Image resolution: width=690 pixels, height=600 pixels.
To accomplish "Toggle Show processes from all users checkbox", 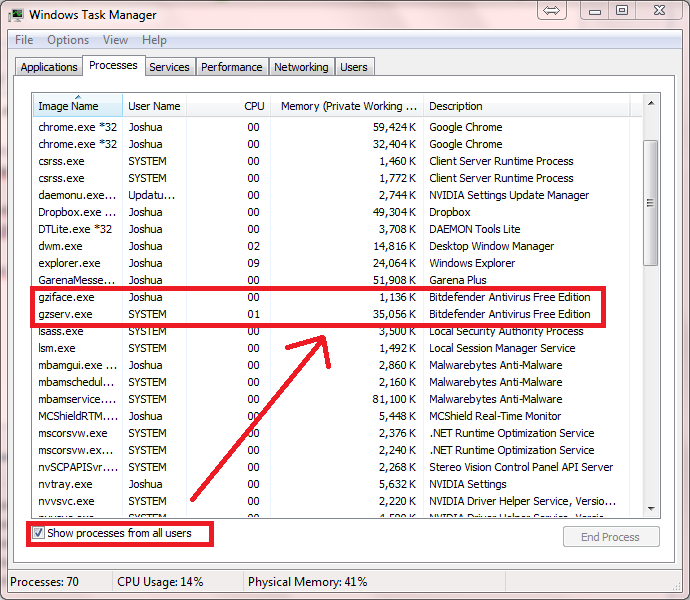I will pos(38,533).
